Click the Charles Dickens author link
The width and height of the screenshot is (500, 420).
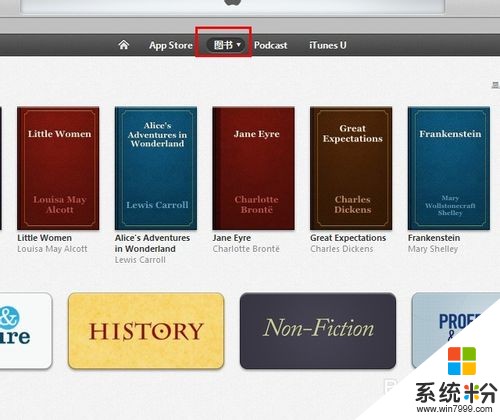tap(342, 249)
